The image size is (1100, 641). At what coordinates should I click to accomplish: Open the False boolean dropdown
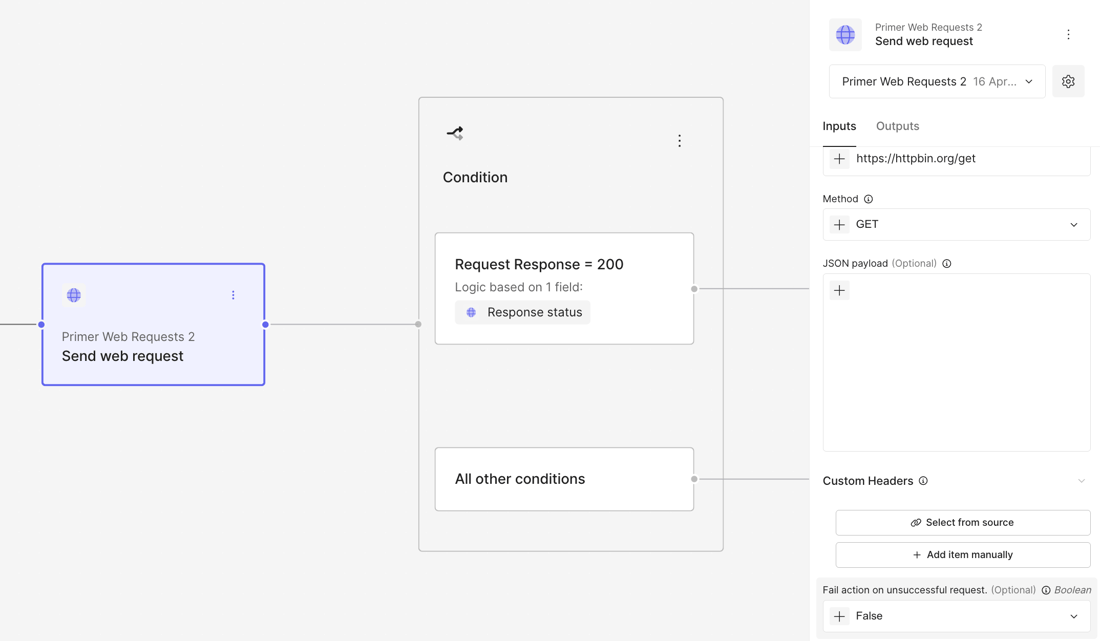[x=957, y=616]
